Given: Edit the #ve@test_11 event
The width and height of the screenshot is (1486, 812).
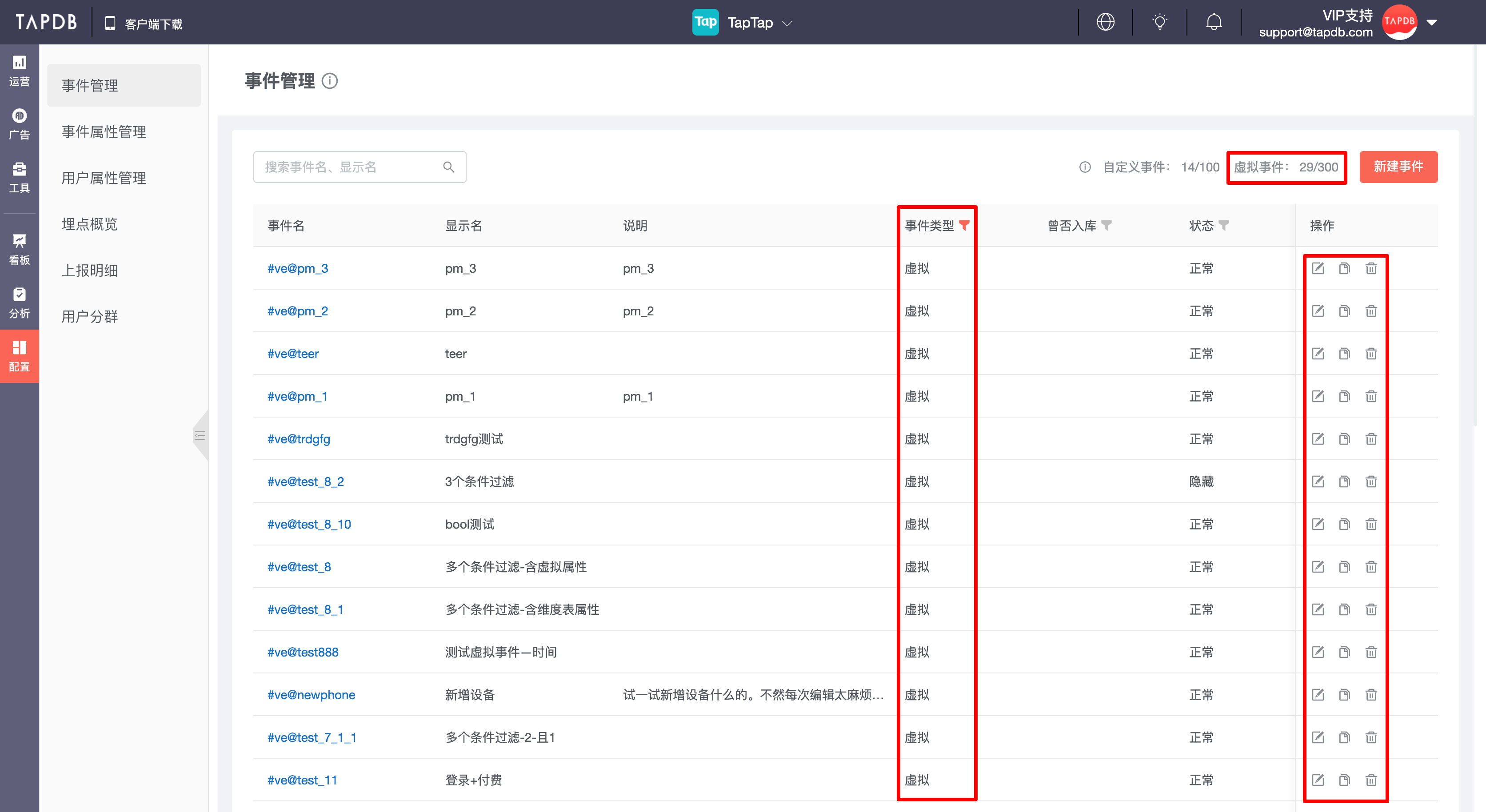Looking at the screenshot, I should point(1318,780).
